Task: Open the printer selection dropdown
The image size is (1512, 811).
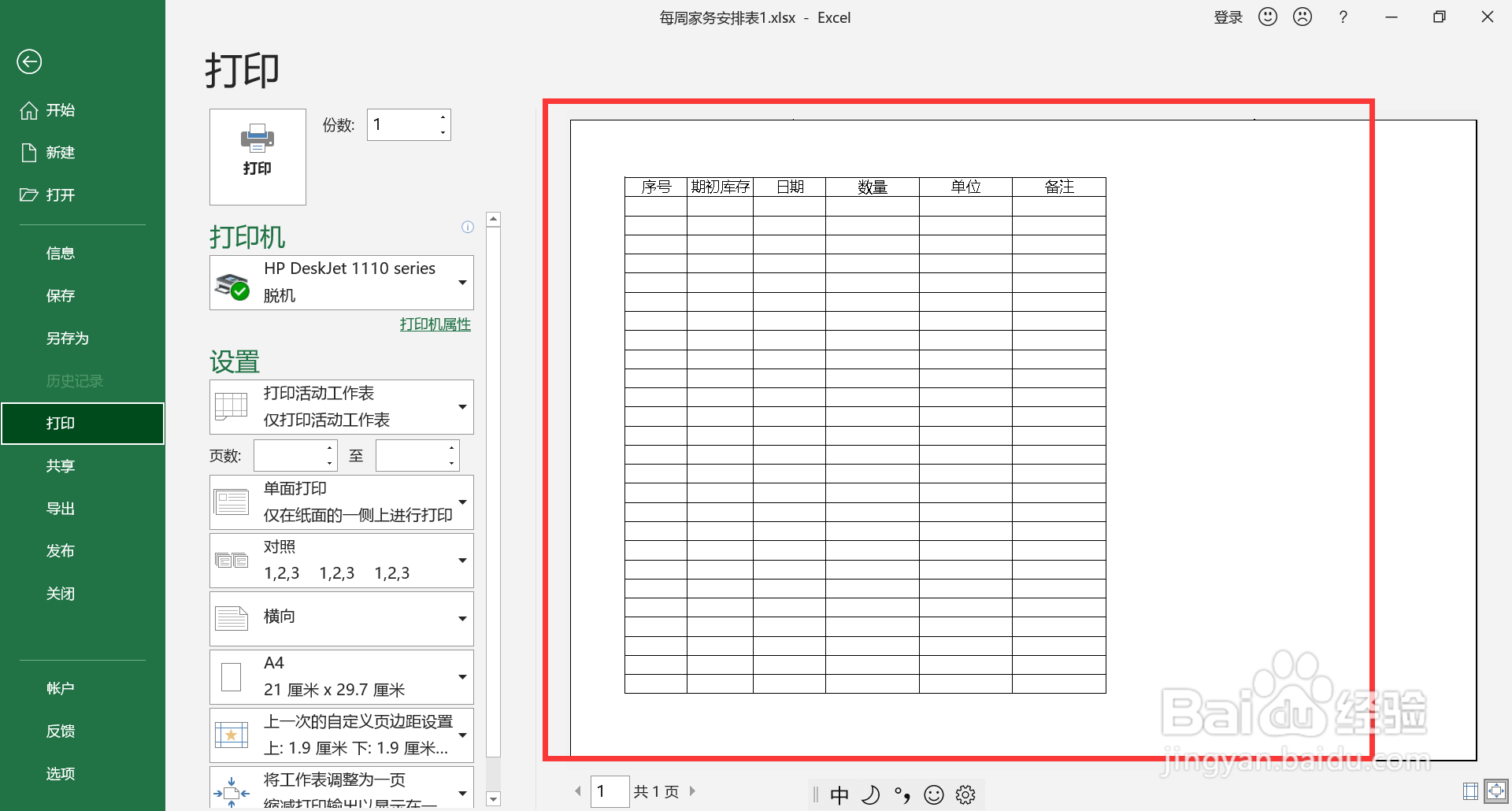Action: (x=463, y=282)
